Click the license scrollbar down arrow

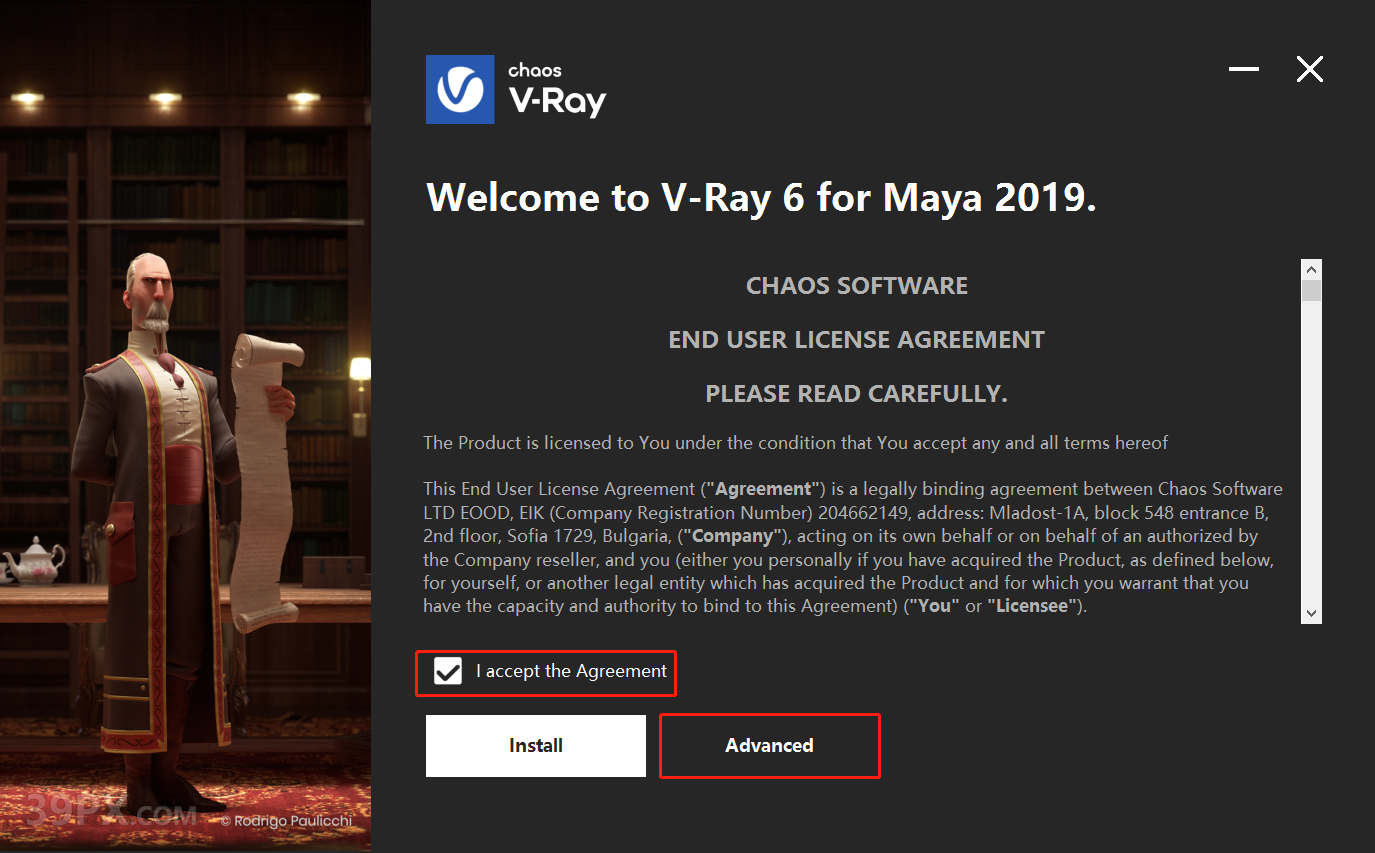(x=1311, y=613)
